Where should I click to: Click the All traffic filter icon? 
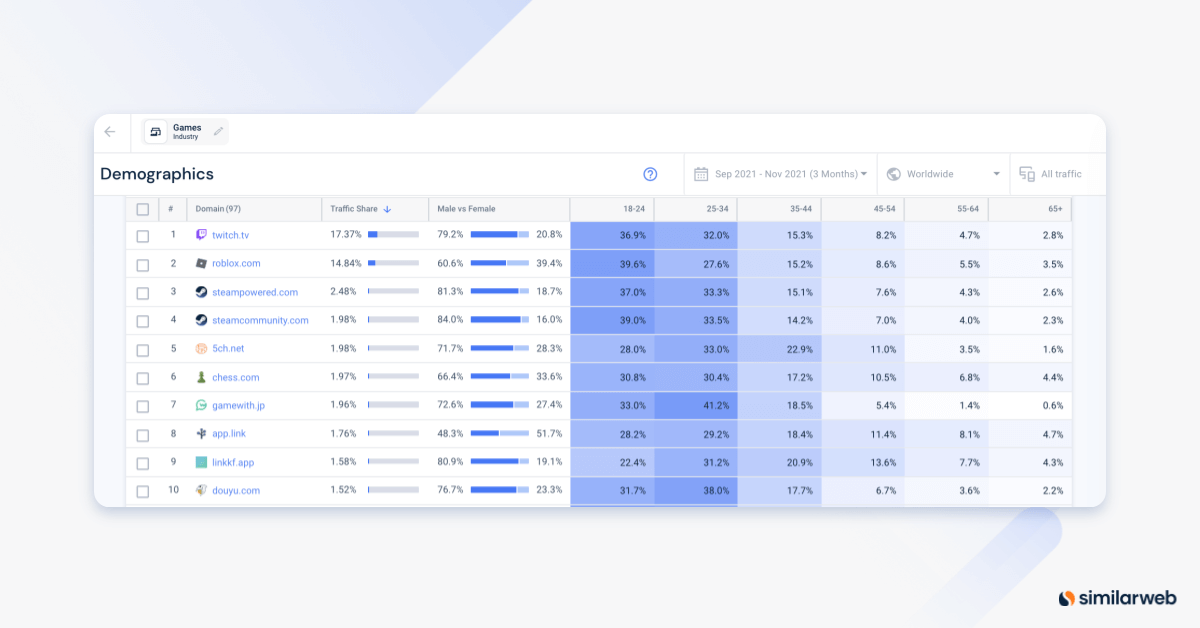click(1027, 173)
